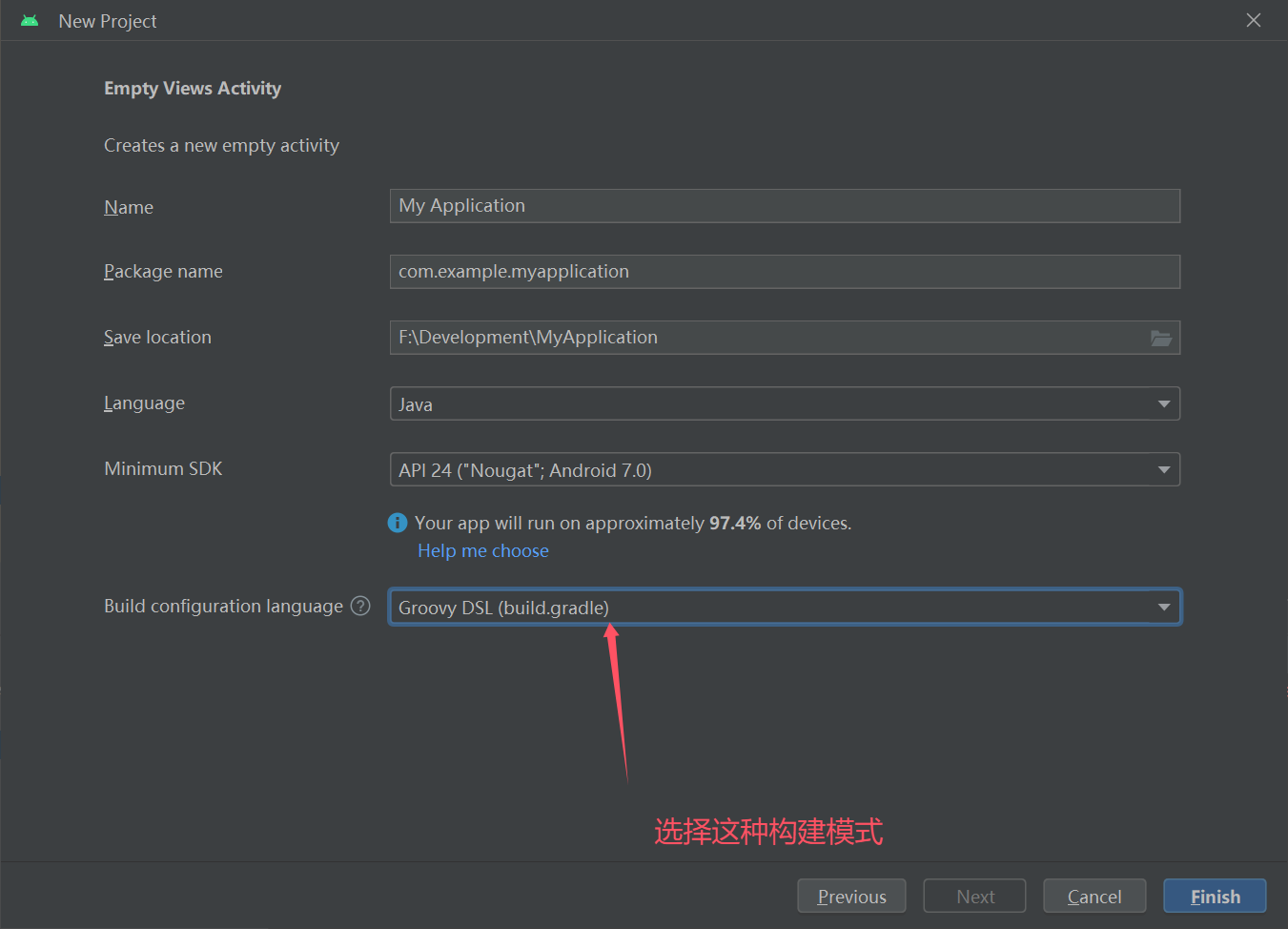Click the Finish button
This screenshot has height=929, width=1288.
tap(1215, 897)
